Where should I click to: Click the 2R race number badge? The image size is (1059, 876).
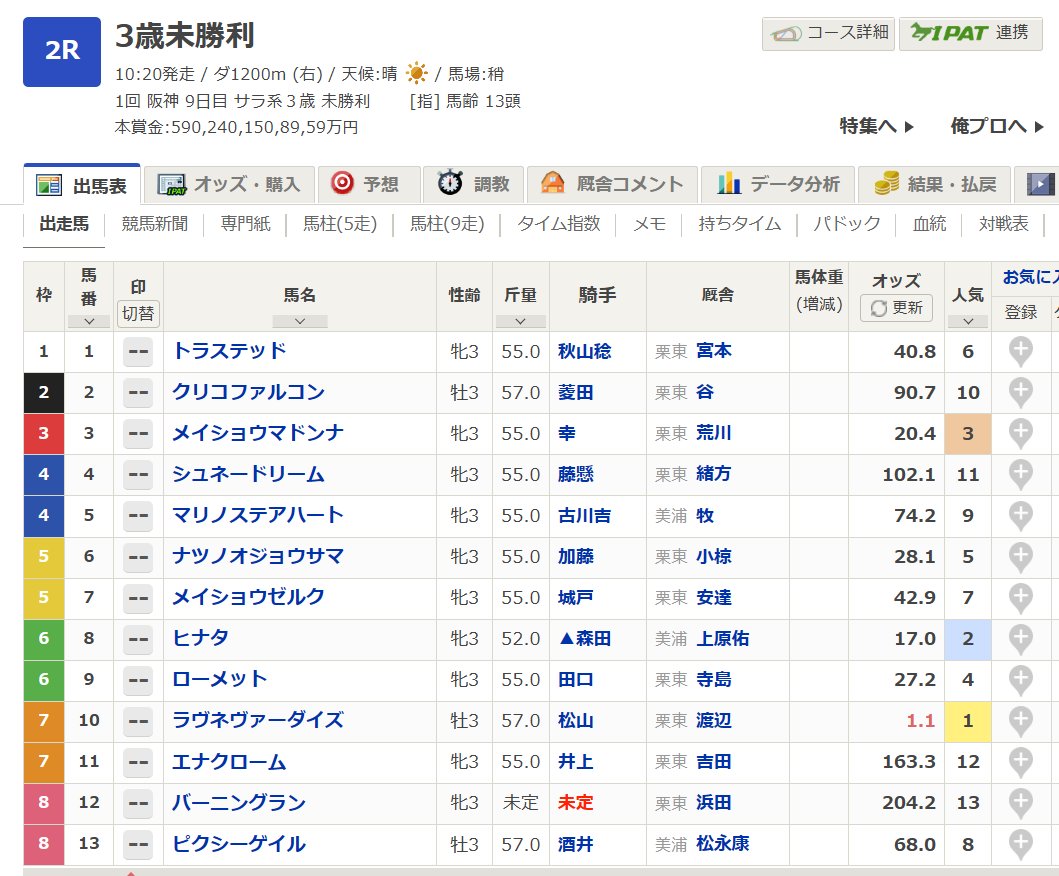pyautogui.click(x=62, y=51)
